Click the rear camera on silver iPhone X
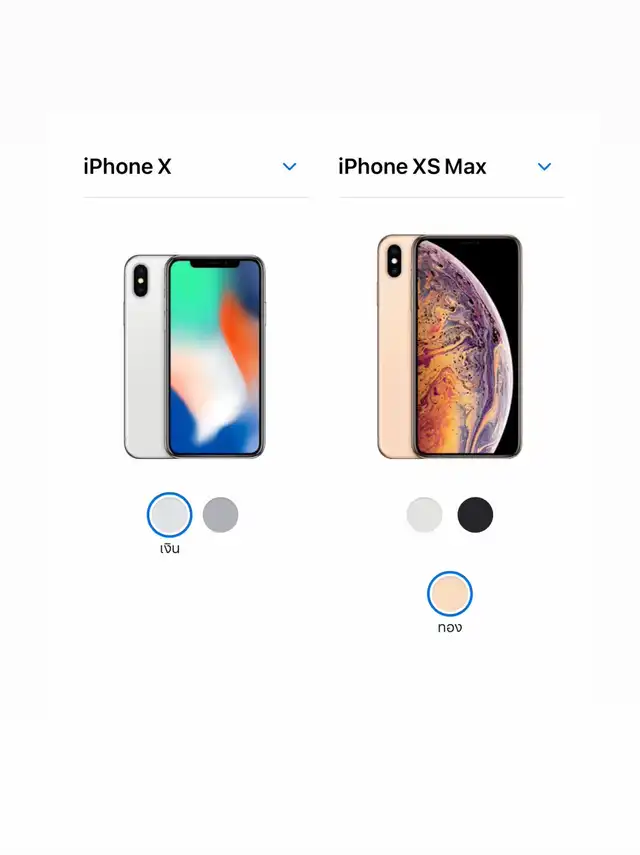 coord(141,280)
